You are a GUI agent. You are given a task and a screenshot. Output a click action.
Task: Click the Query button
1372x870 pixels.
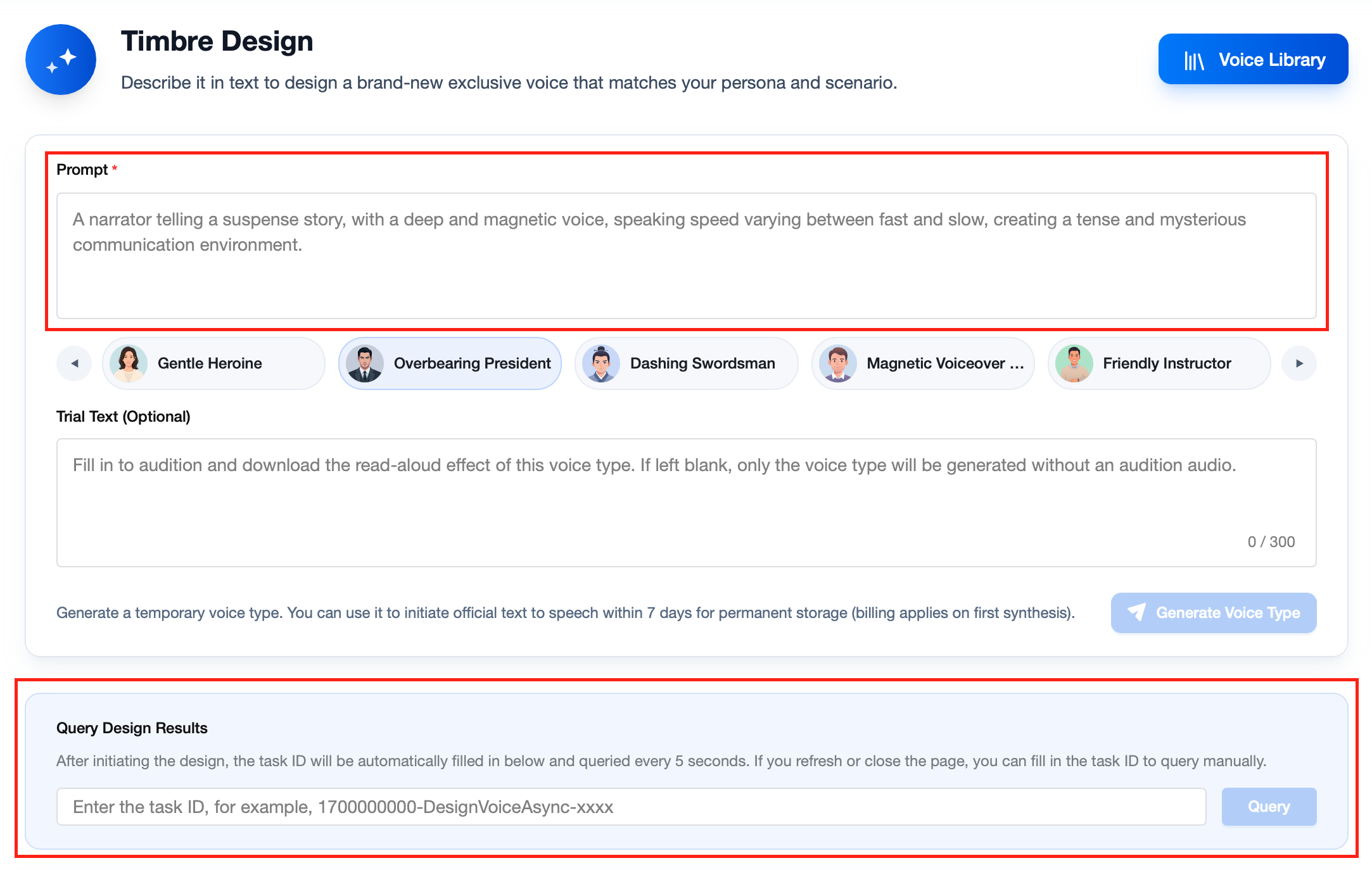1269,807
